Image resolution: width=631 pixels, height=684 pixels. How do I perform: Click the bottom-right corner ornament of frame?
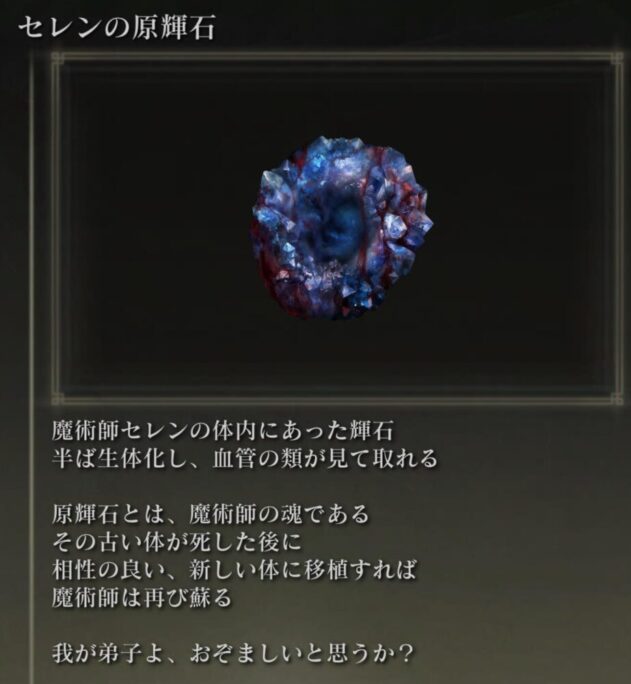[x=617, y=398]
